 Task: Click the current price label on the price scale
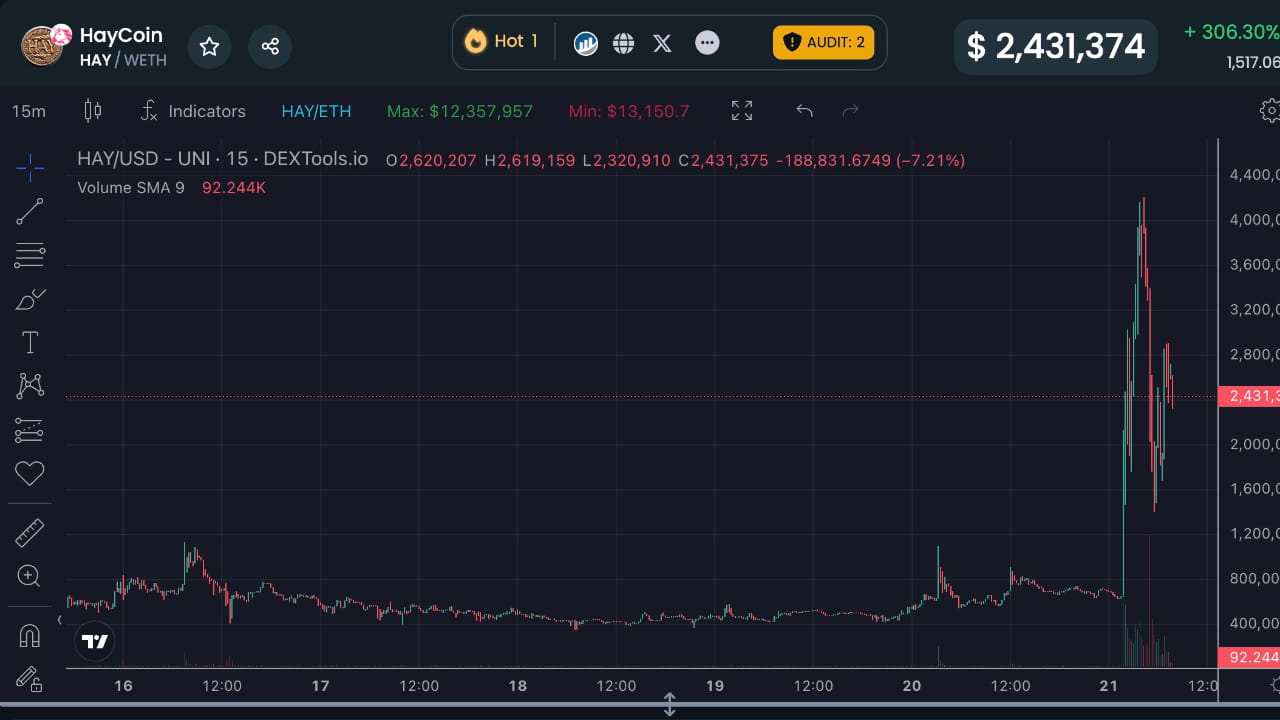pos(1252,396)
